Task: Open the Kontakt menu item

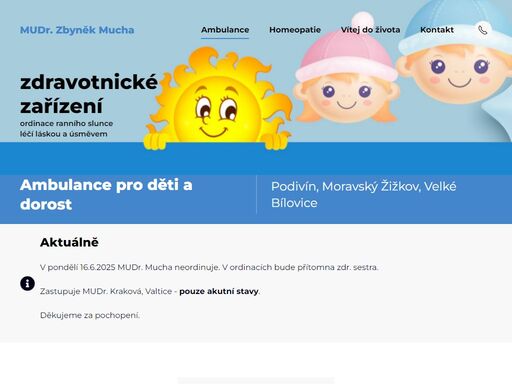Action: pyautogui.click(x=437, y=30)
